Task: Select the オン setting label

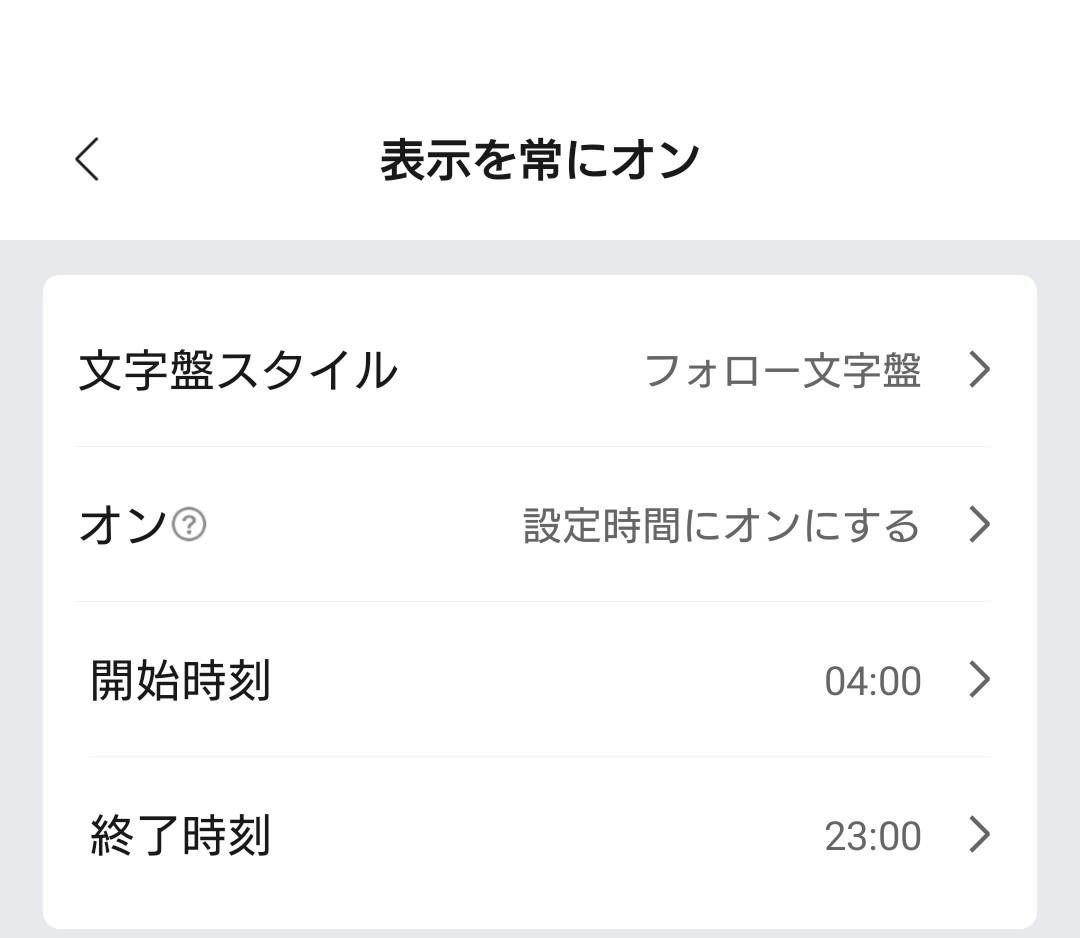Action: [123, 525]
